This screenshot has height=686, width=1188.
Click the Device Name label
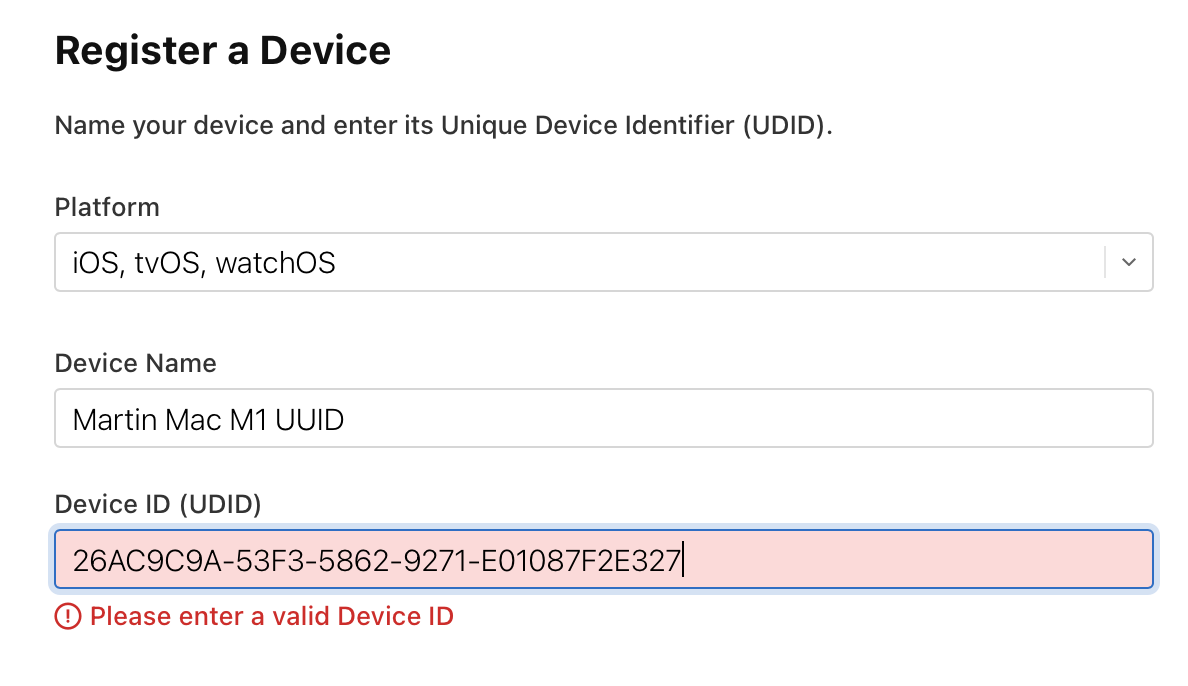(x=135, y=363)
